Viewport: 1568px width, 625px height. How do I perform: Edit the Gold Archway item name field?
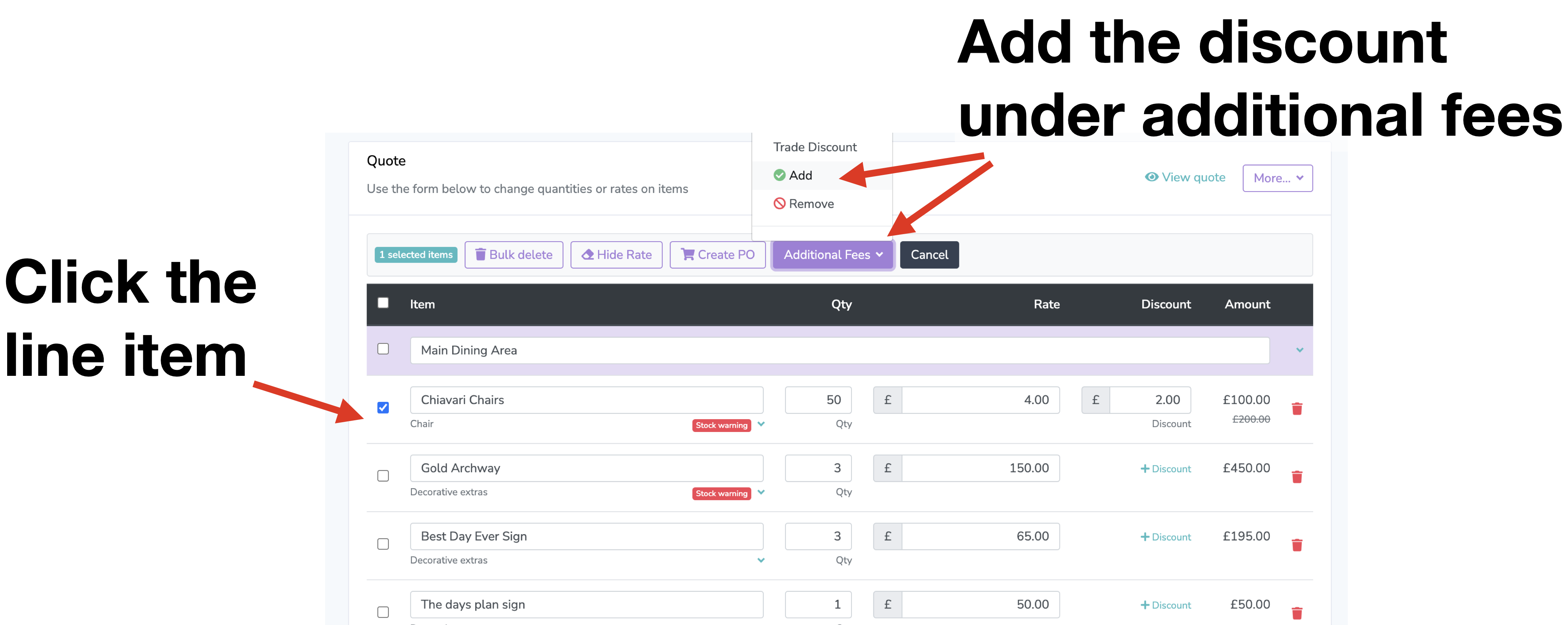point(587,468)
